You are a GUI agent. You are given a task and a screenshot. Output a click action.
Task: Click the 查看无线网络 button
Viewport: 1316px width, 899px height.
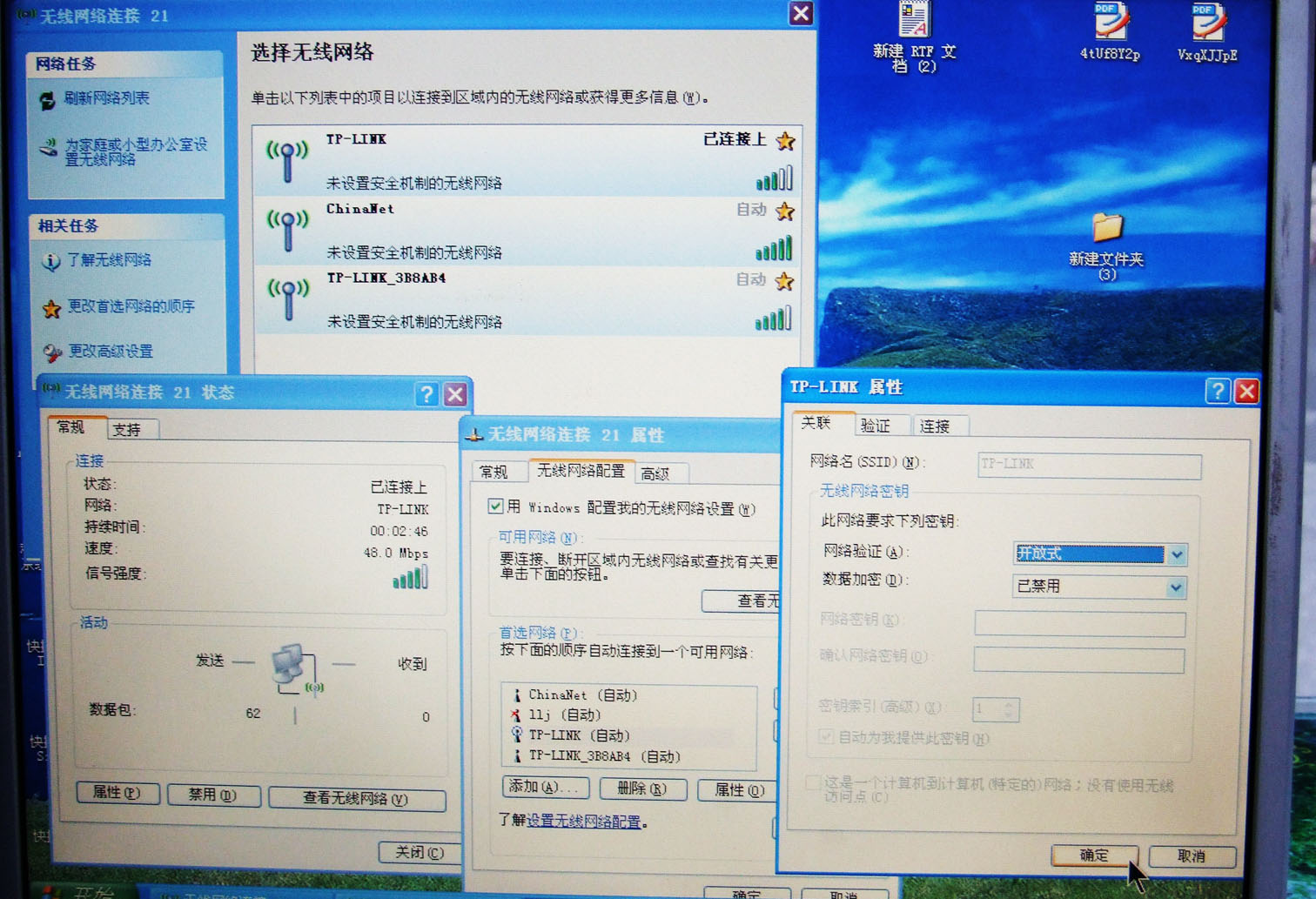point(356,798)
